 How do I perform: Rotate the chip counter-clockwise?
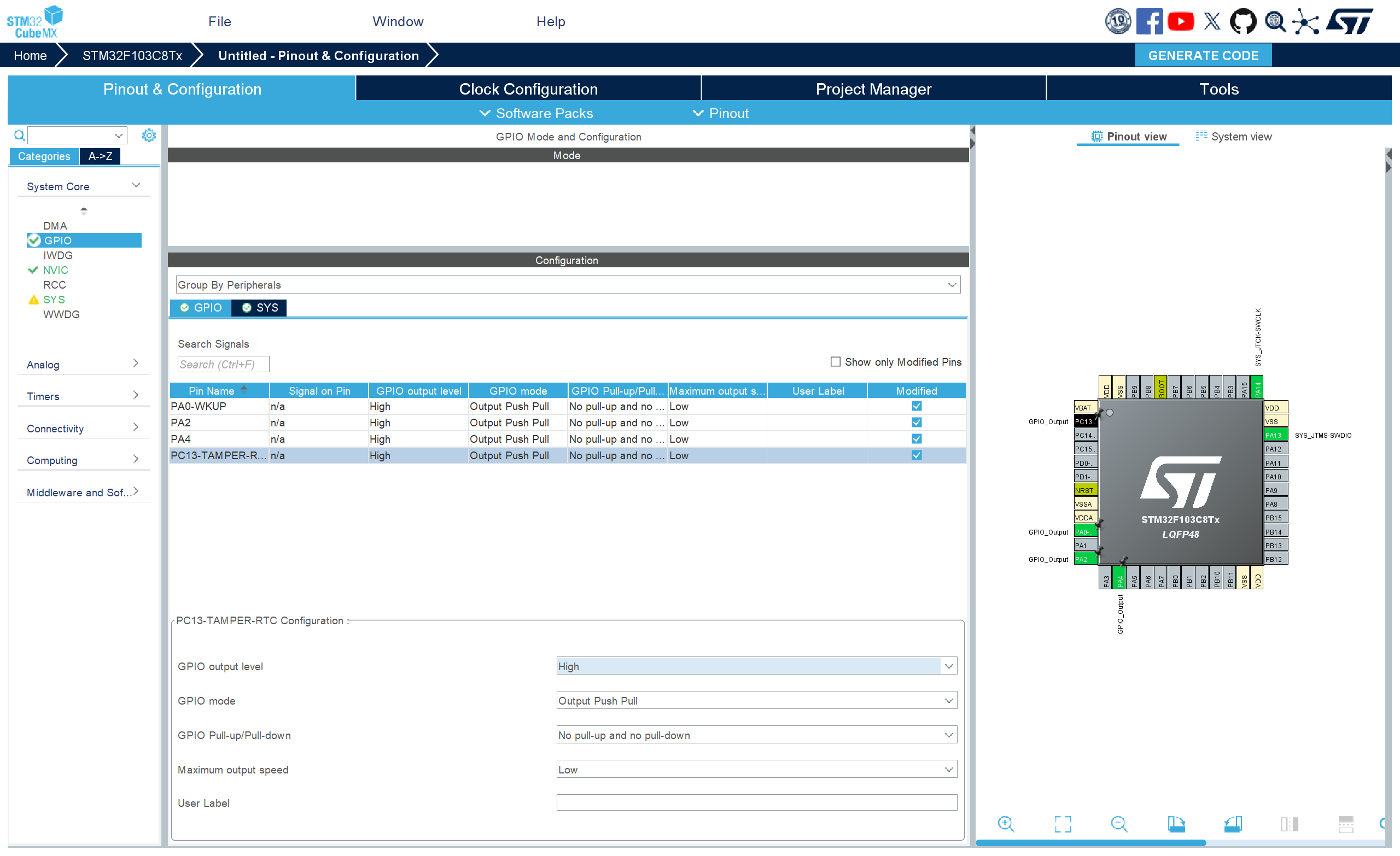(x=1233, y=824)
